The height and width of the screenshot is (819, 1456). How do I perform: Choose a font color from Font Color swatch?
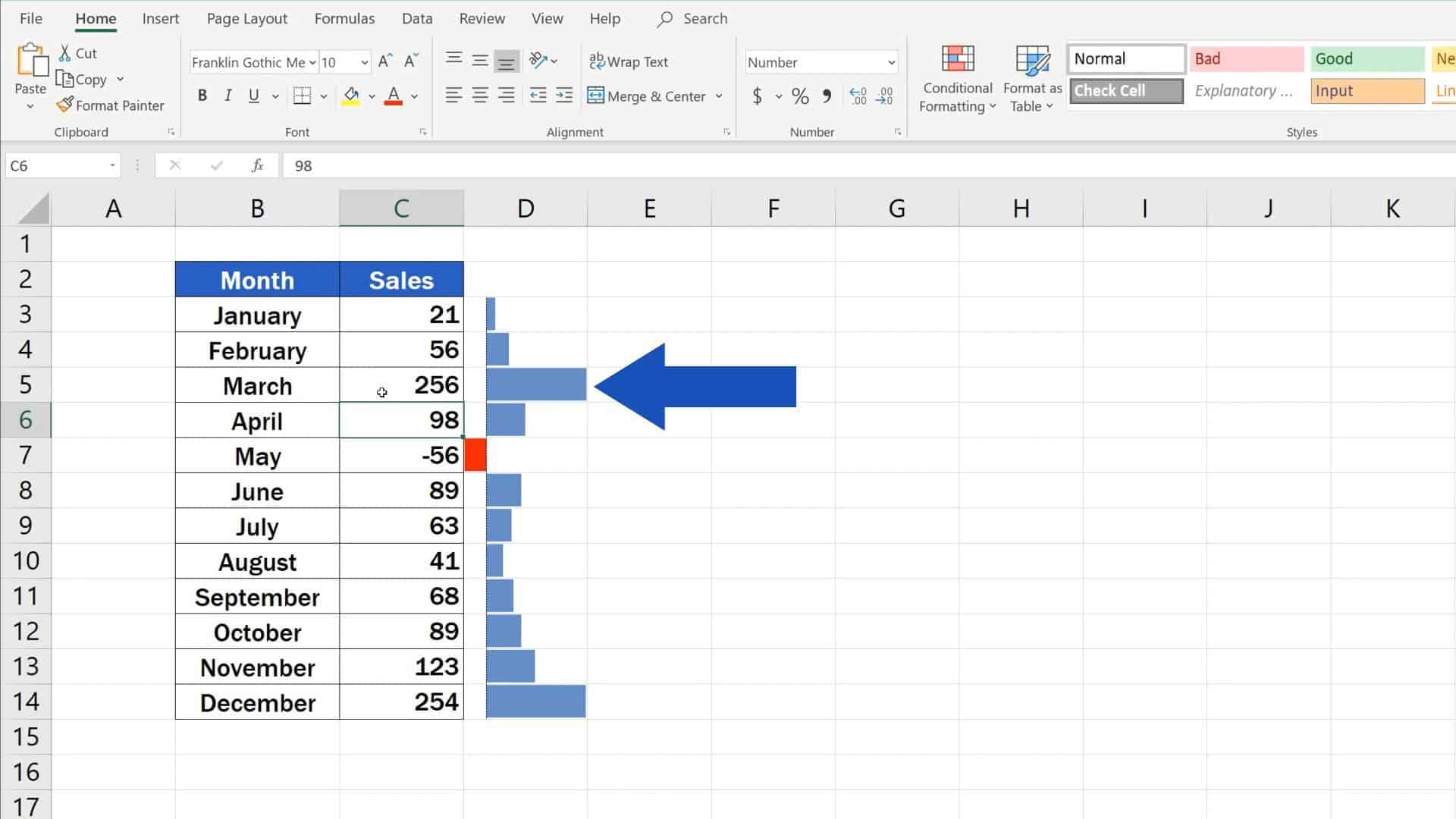tap(394, 96)
